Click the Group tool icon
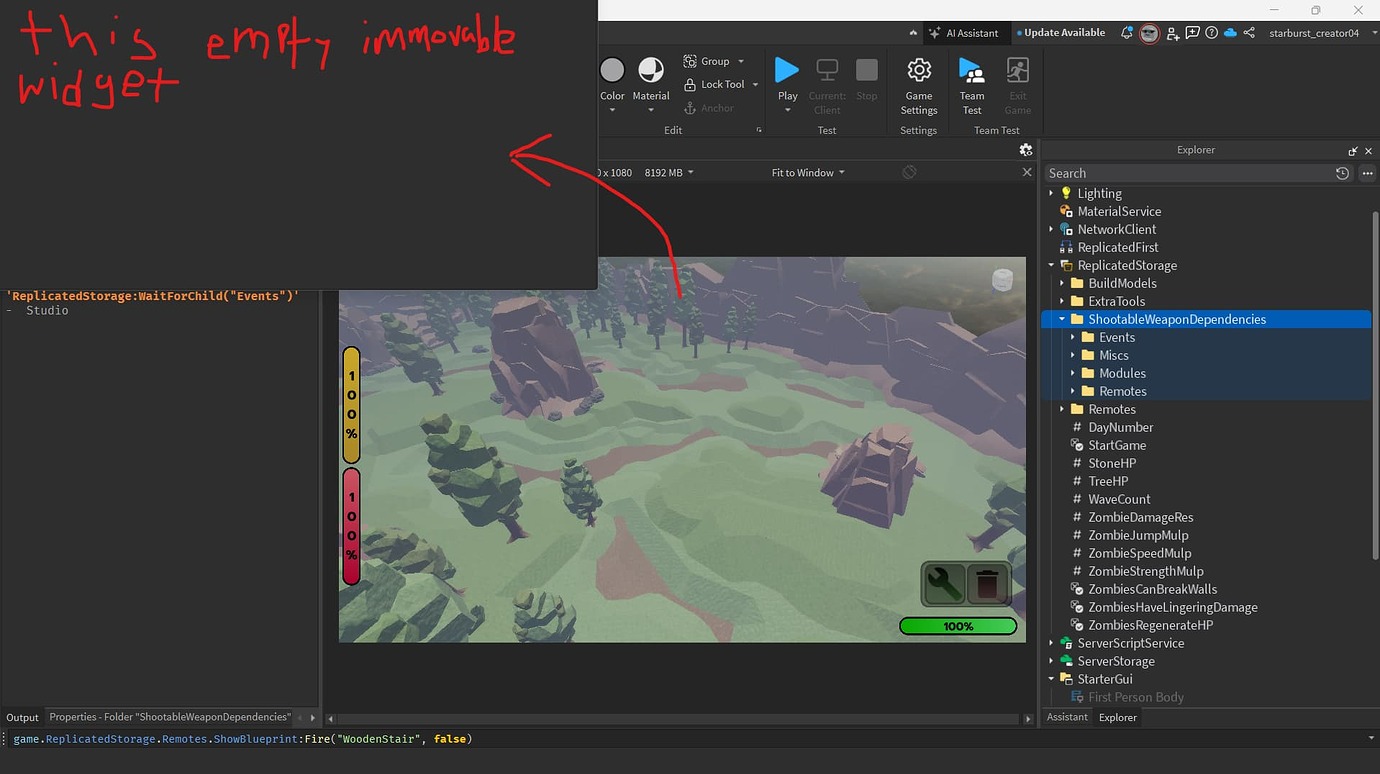Screen dimensions: 1380x774 [x=689, y=61]
